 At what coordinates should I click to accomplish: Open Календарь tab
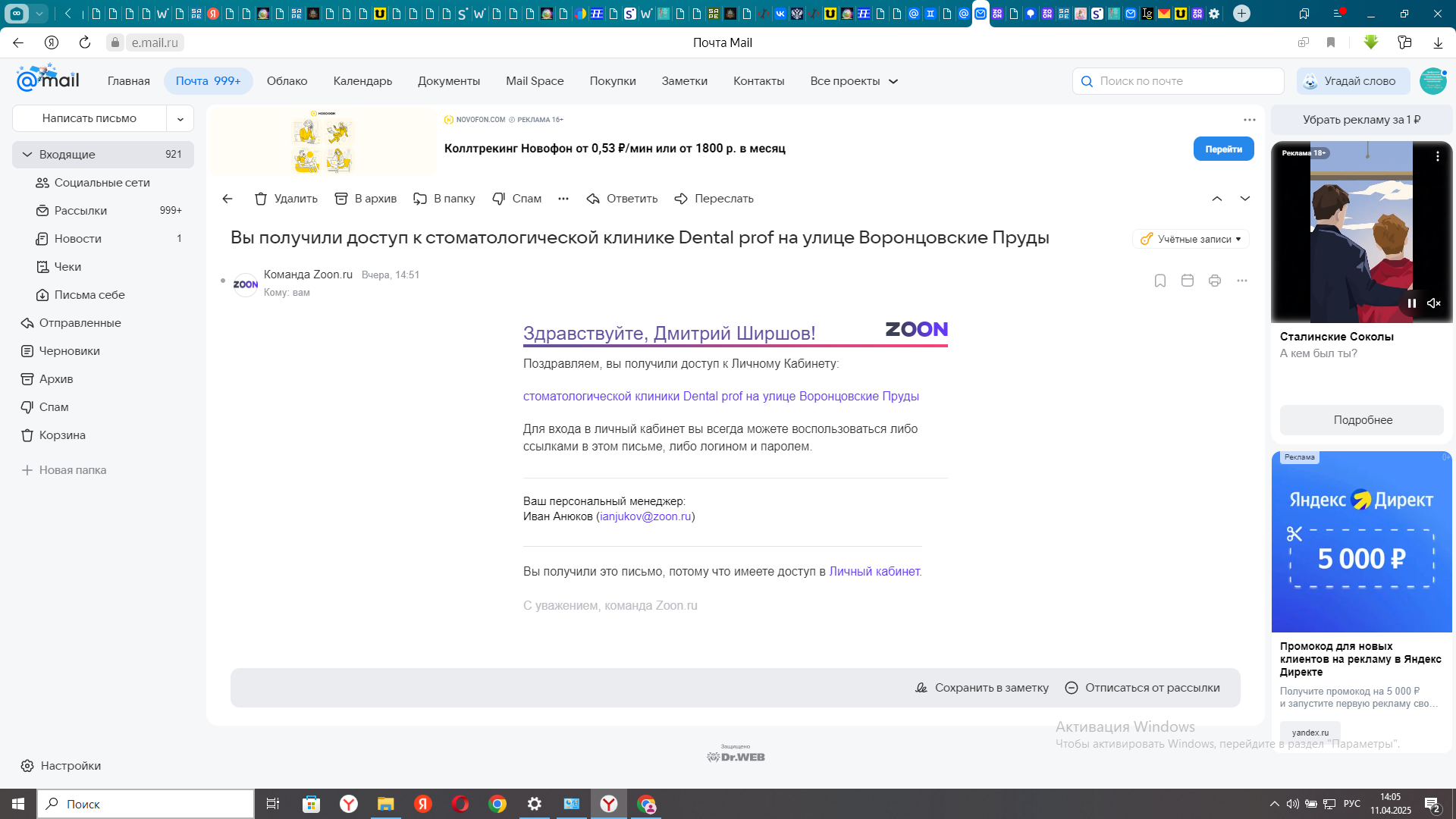(362, 81)
